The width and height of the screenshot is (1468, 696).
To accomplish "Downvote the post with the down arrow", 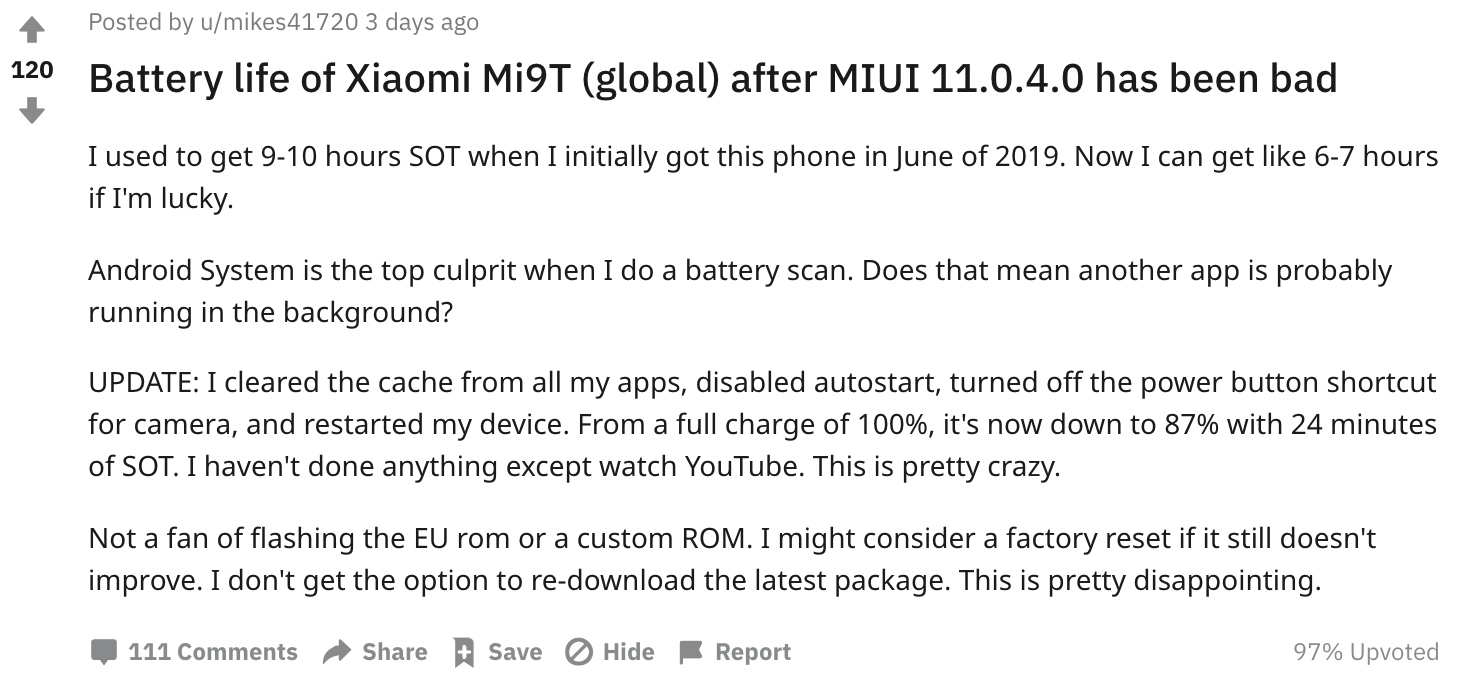I will (x=32, y=110).
